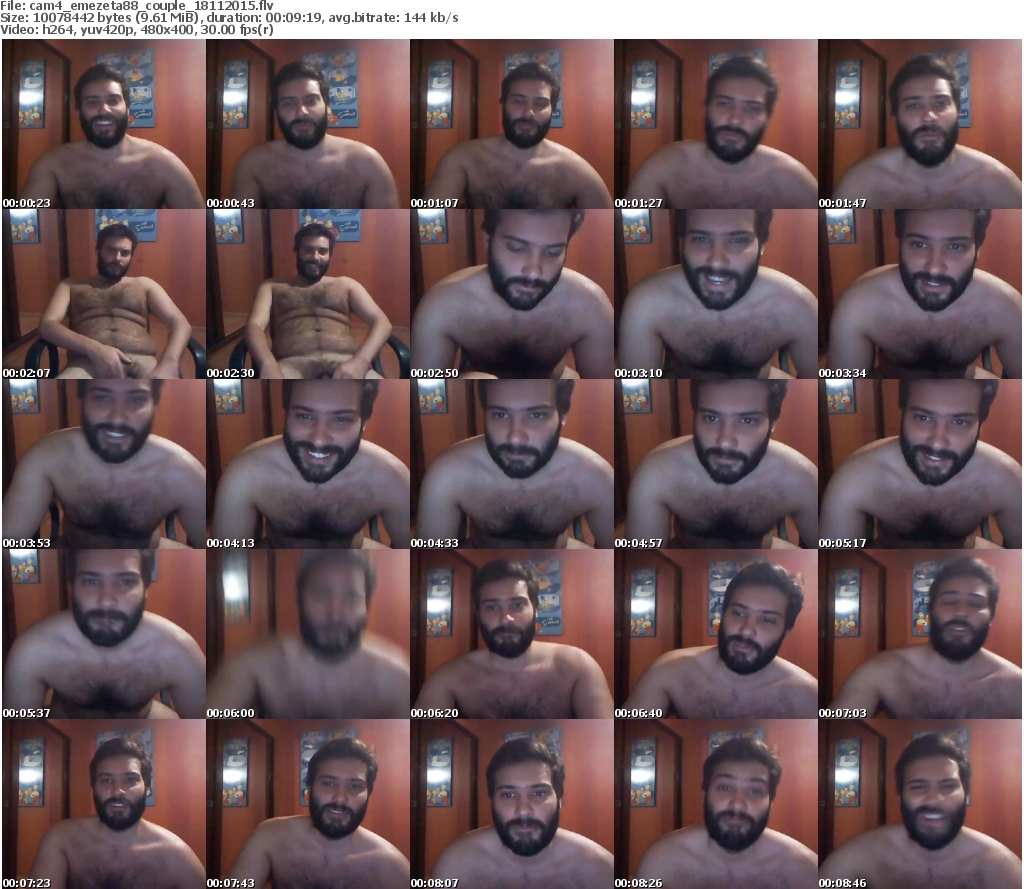Select the frame at timestamp 00:03:34

(x=920, y=294)
